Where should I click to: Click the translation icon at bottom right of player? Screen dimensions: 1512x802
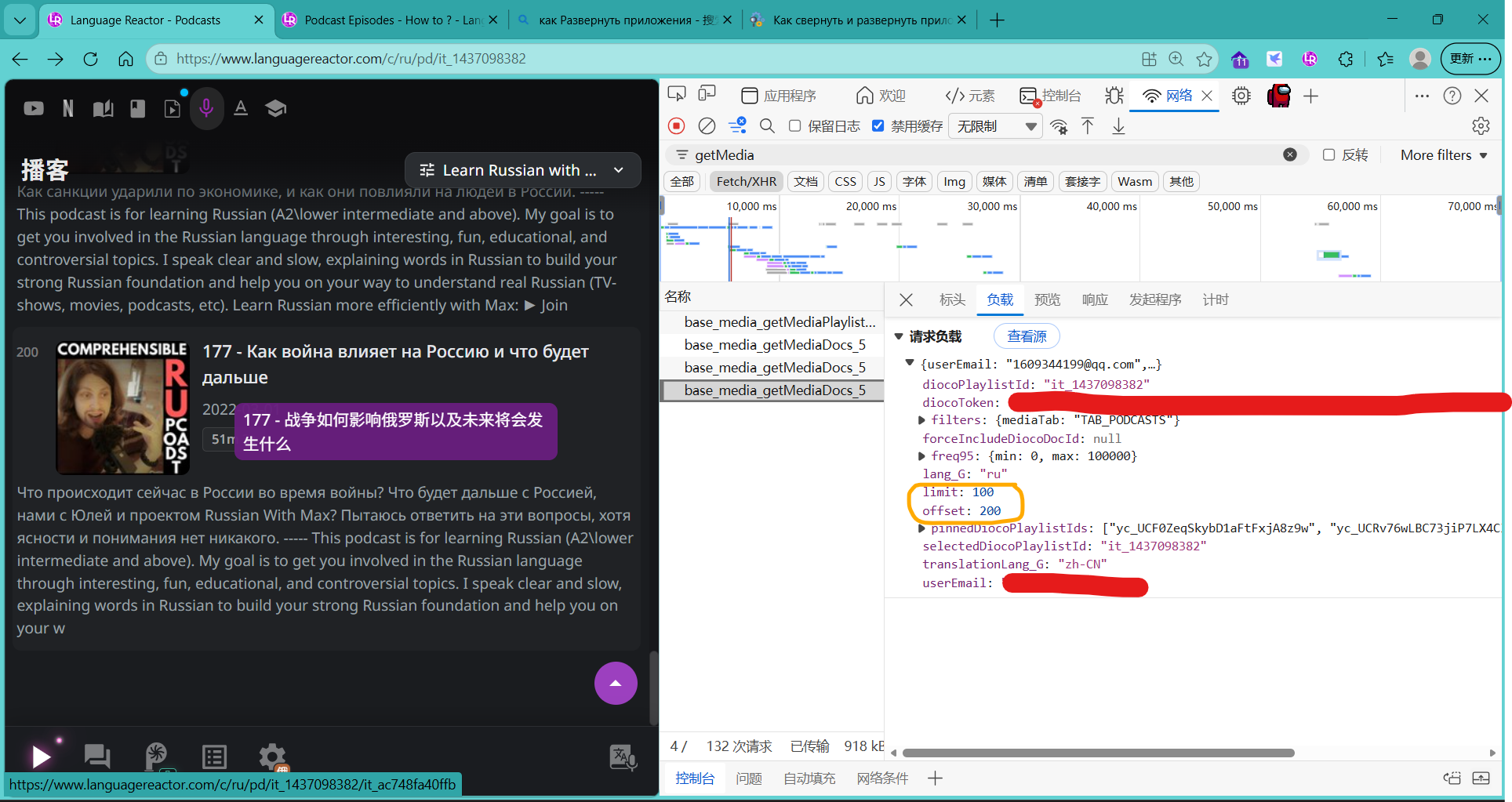[x=623, y=757]
